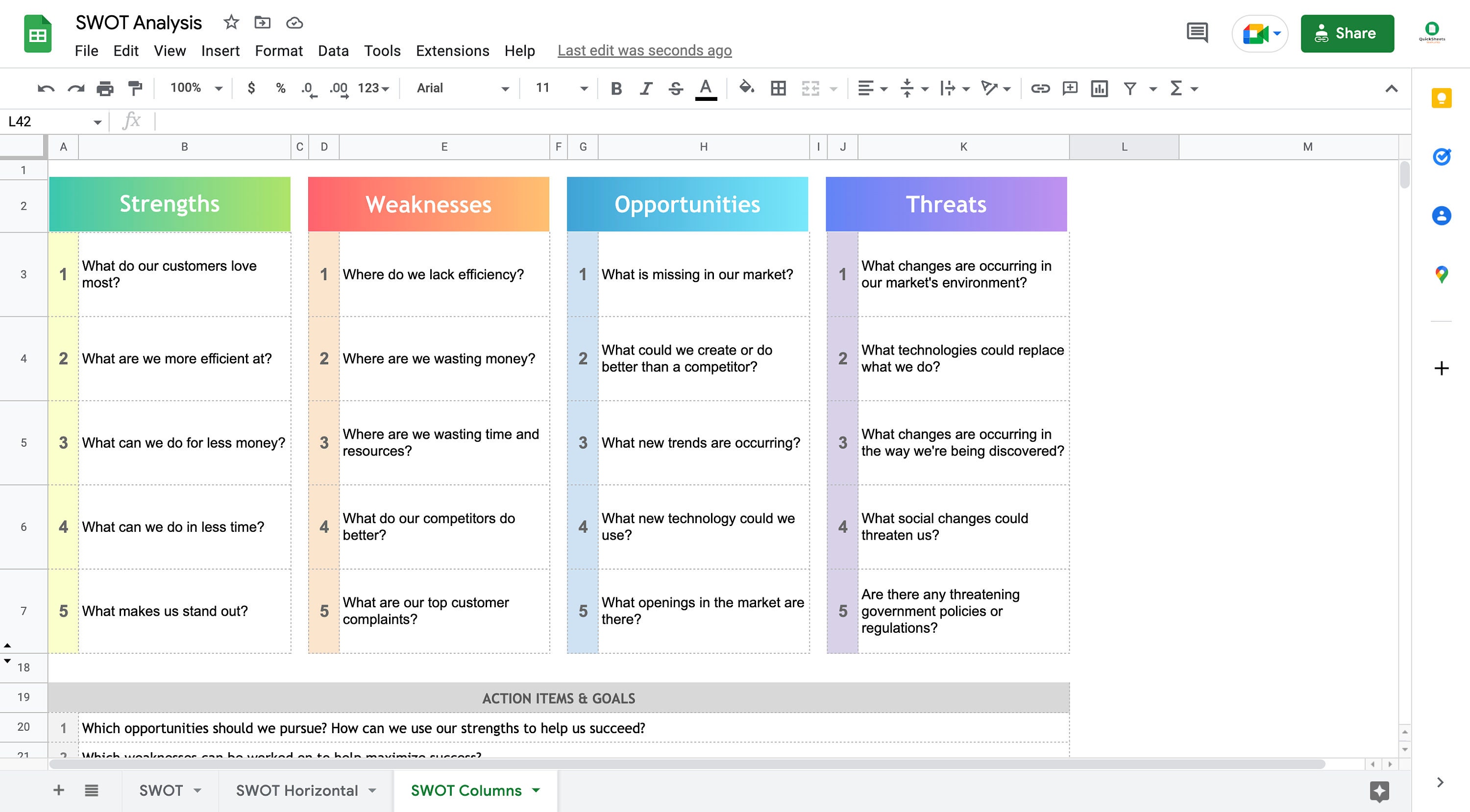Viewport: 1470px width, 812px height.
Task: Click the Paint format tool
Action: coord(134,88)
